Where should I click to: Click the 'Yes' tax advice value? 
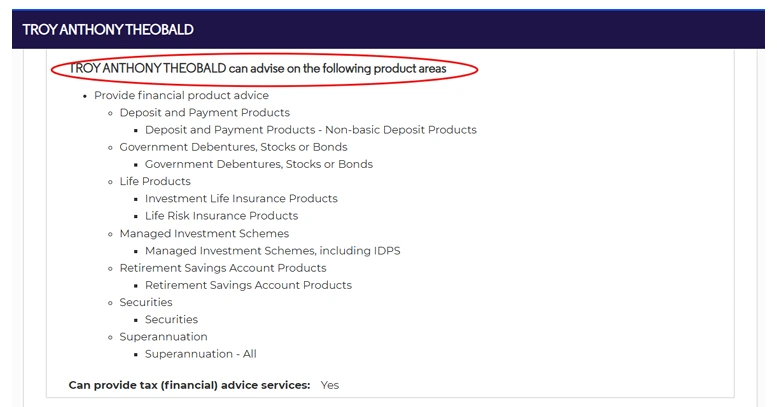tap(330, 385)
